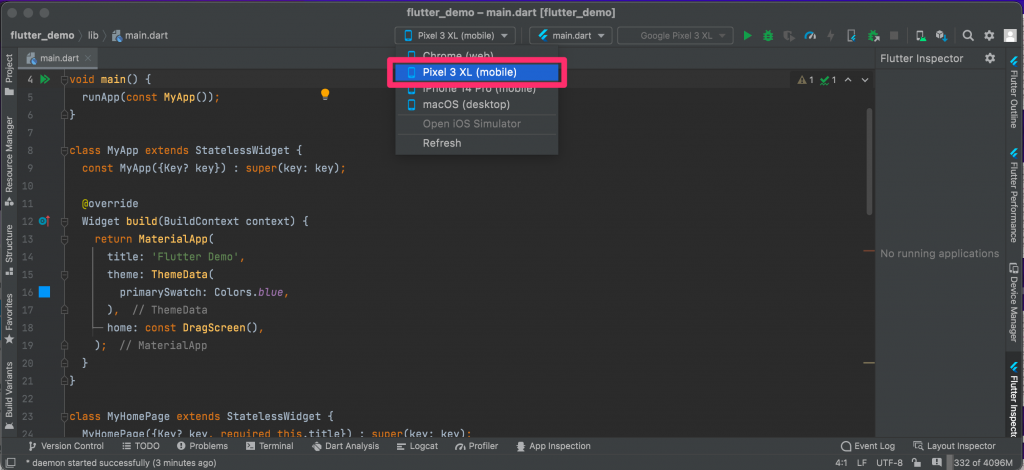The image size is (1024, 470).
Task: Click Flutter Attach phone icon in toolbar
Action: pyautogui.click(x=851, y=36)
